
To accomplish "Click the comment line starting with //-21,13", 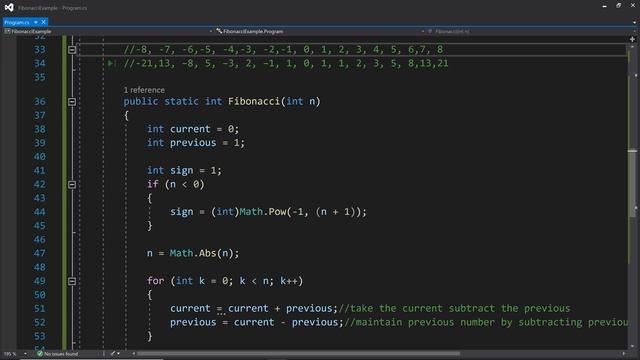I will coord(286,63).
